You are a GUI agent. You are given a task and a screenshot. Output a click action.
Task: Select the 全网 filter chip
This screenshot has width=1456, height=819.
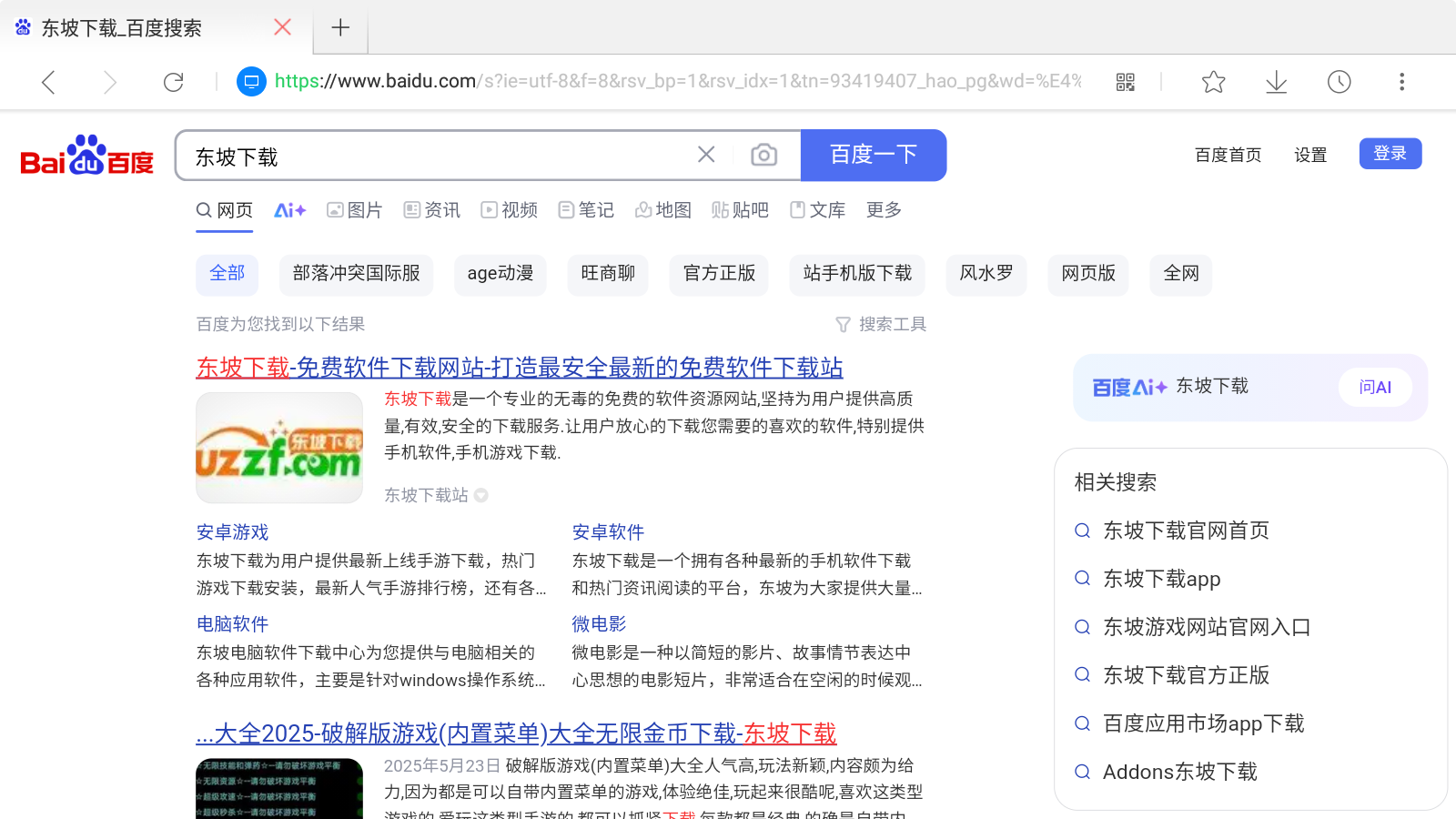[x=1181, y=274]
